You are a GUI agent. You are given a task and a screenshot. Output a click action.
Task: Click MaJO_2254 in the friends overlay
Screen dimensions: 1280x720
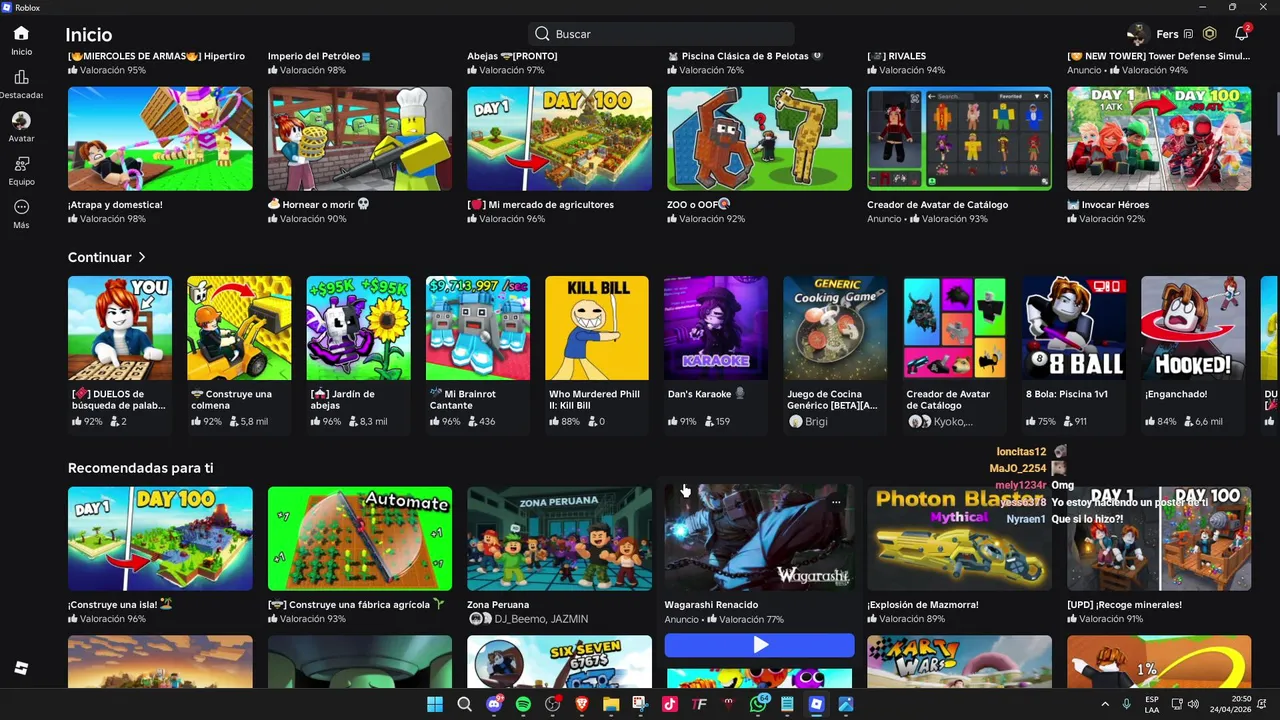pyautogui.click(x=1018, y=468)
